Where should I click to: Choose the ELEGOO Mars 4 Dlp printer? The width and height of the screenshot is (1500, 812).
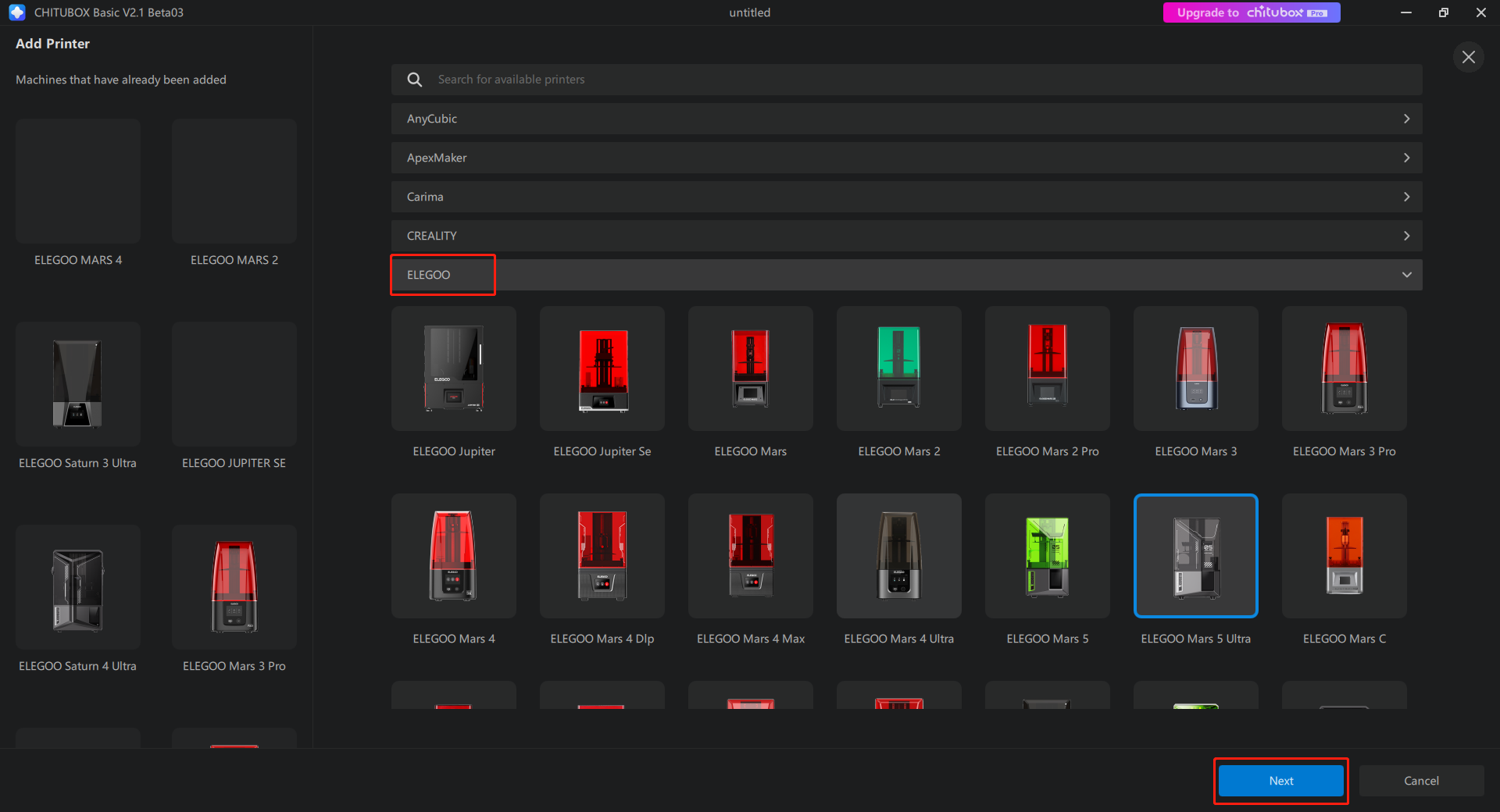[x=602, y=556]
